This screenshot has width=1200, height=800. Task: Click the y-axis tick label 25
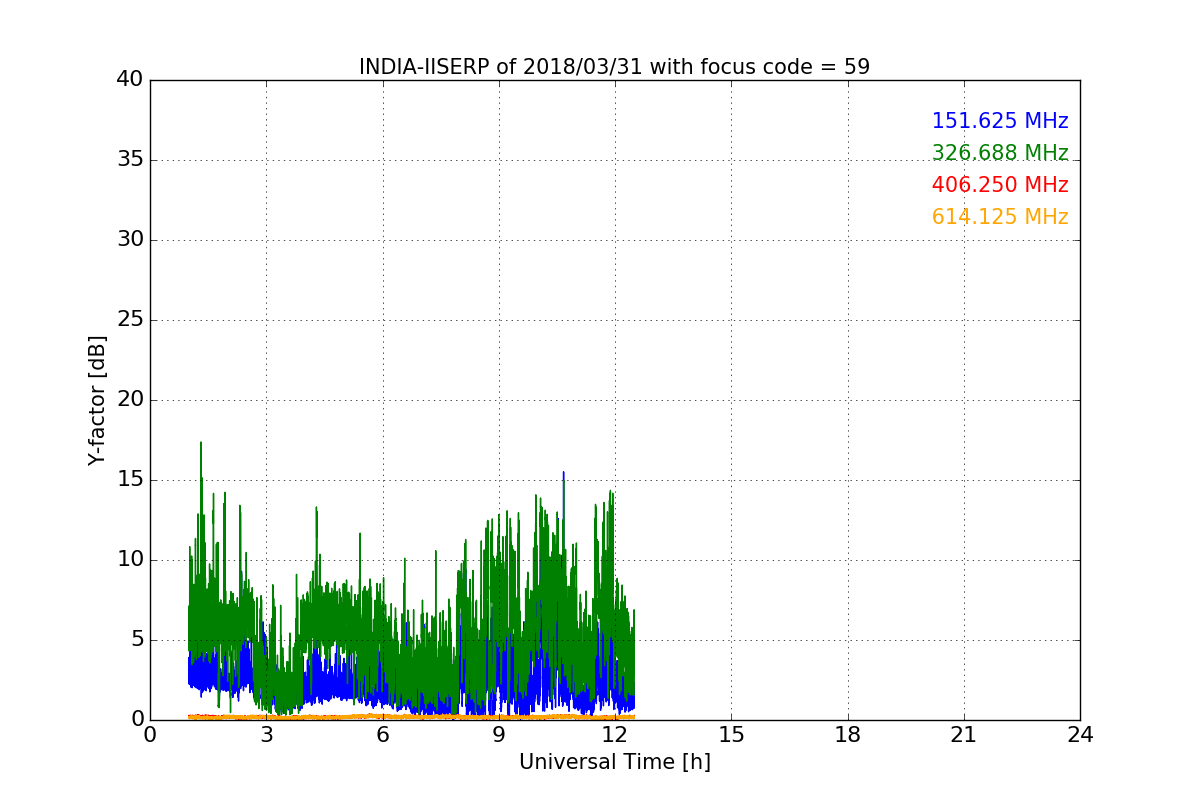130,320
